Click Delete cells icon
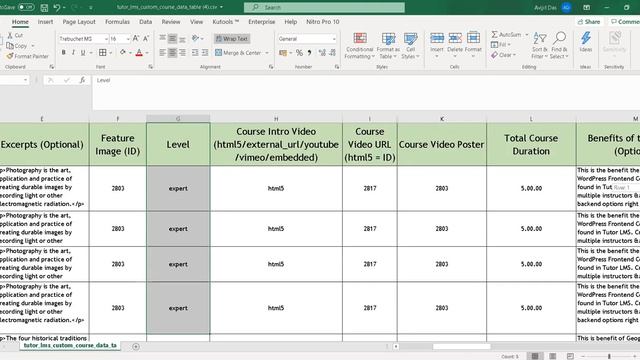640x360 pixels. point(455,38)
